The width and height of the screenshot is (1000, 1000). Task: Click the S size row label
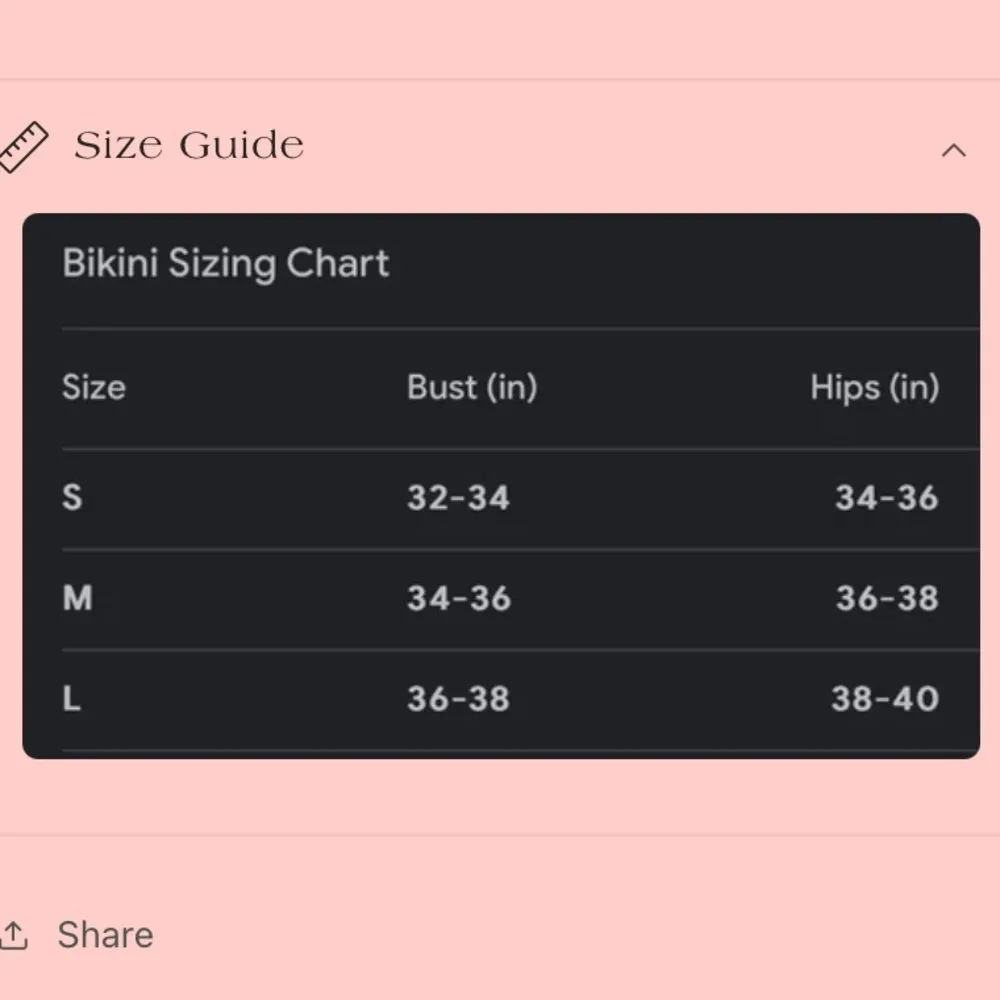[x=72, y=497]
